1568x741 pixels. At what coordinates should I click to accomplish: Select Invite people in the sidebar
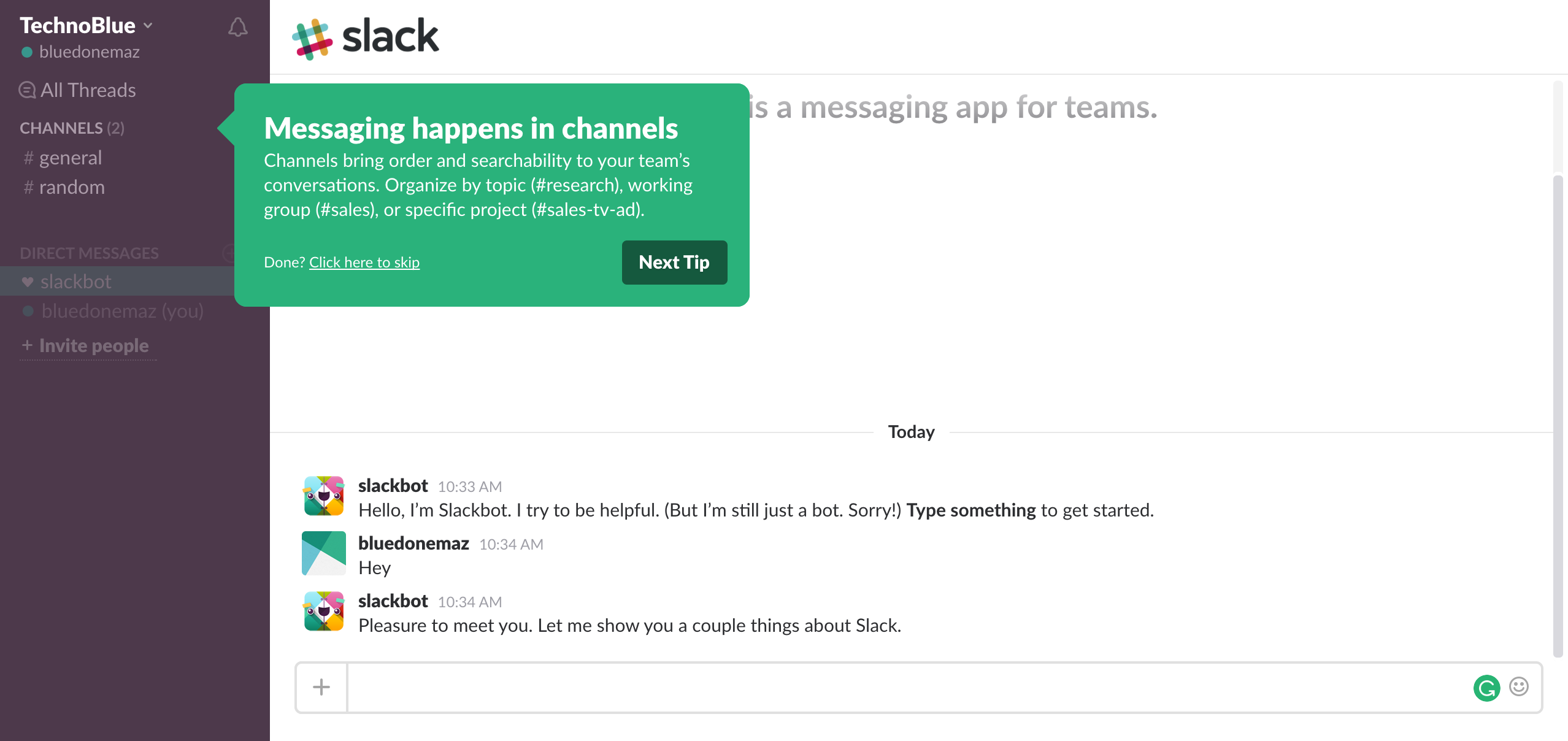pyautogui.click(x=86, y=345)
